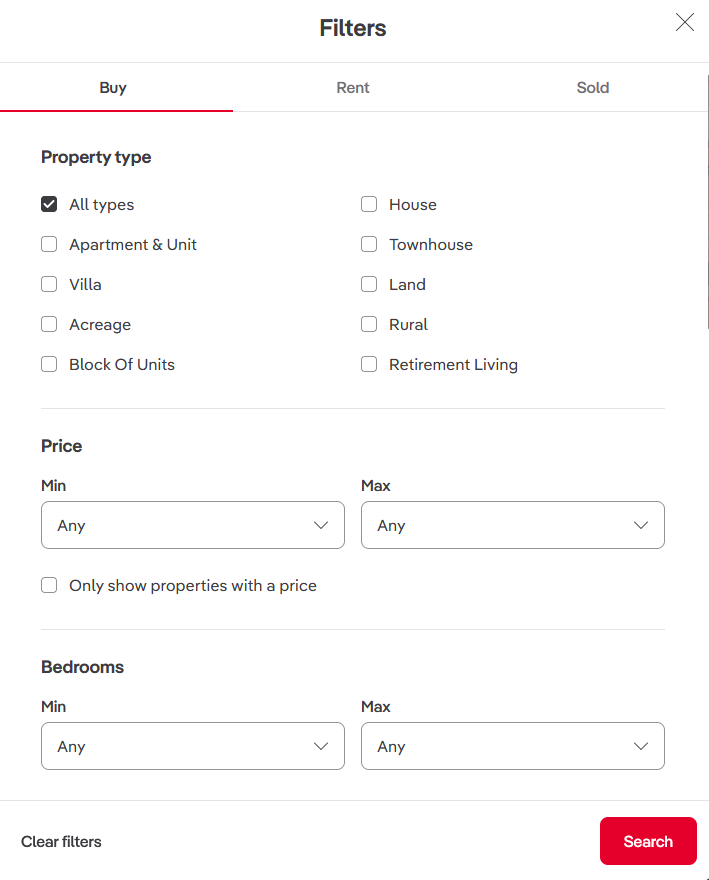Close the Filters dialog with the X icon

click(685, 22)
